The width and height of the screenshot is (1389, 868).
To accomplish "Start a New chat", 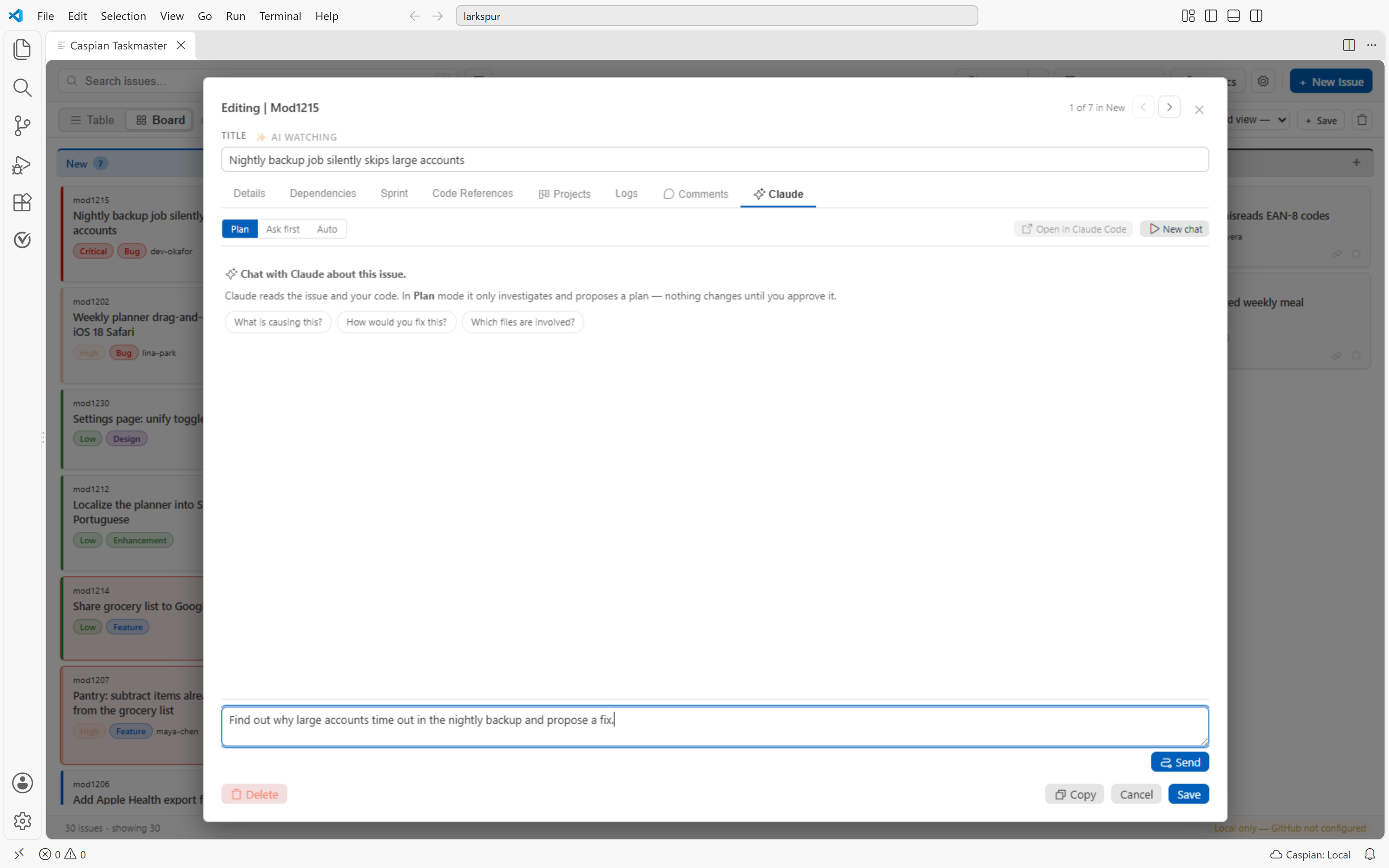I will 1175,229.
